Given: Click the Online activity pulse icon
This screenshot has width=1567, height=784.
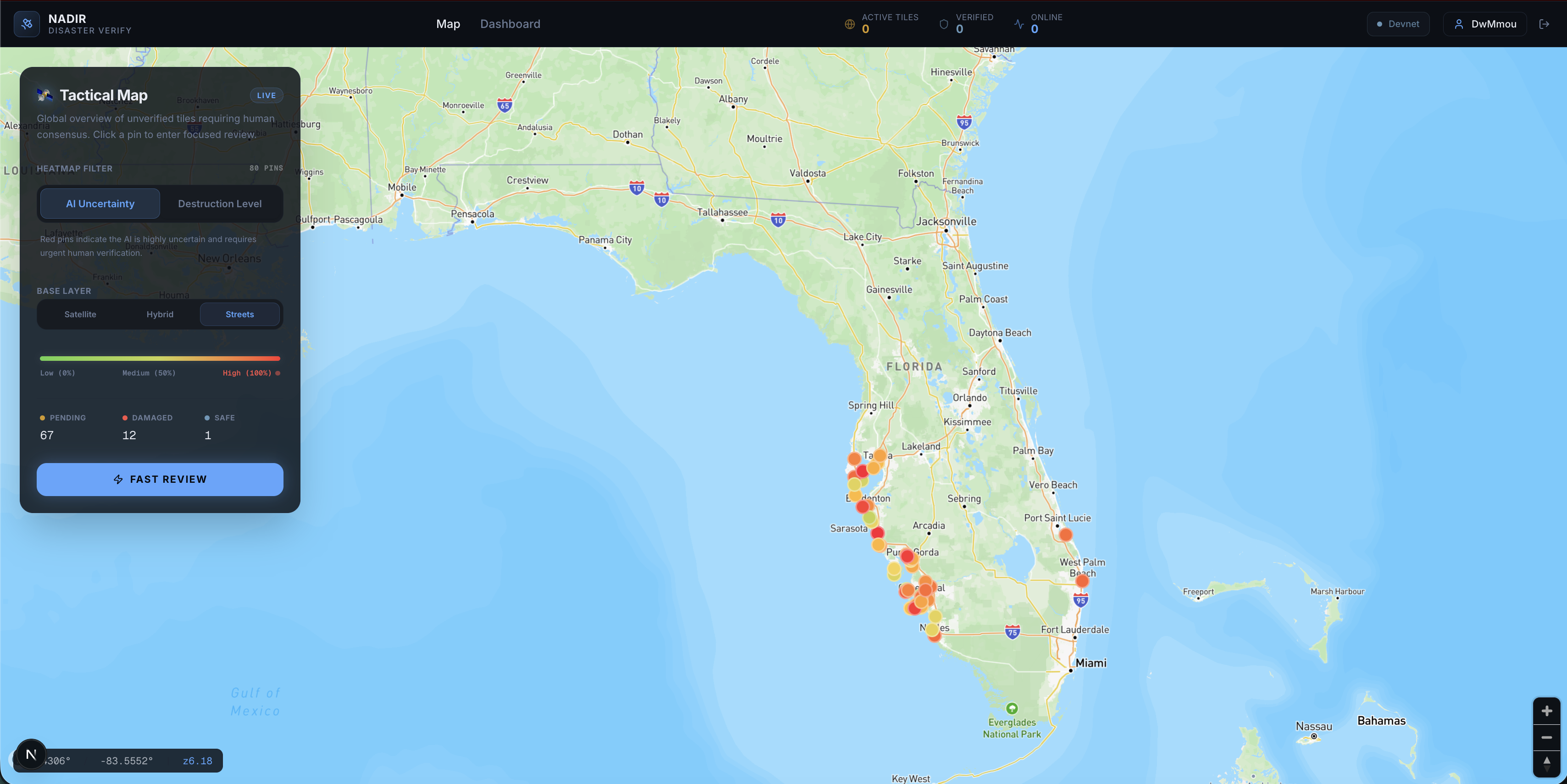Looking at the screenshot, I should coord(1019,24).
